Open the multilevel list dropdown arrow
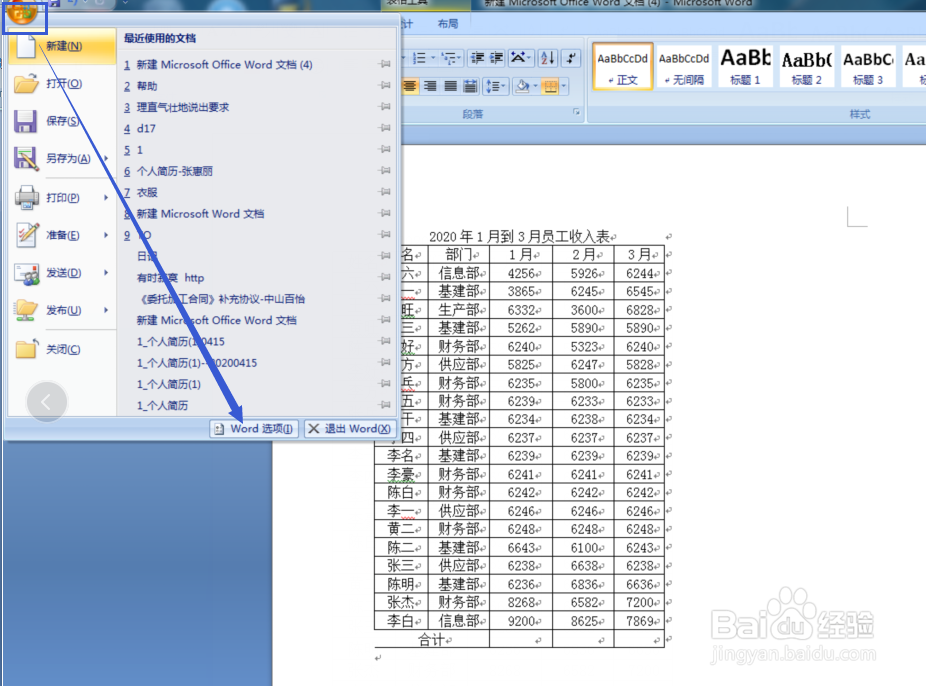 [459, 58]
